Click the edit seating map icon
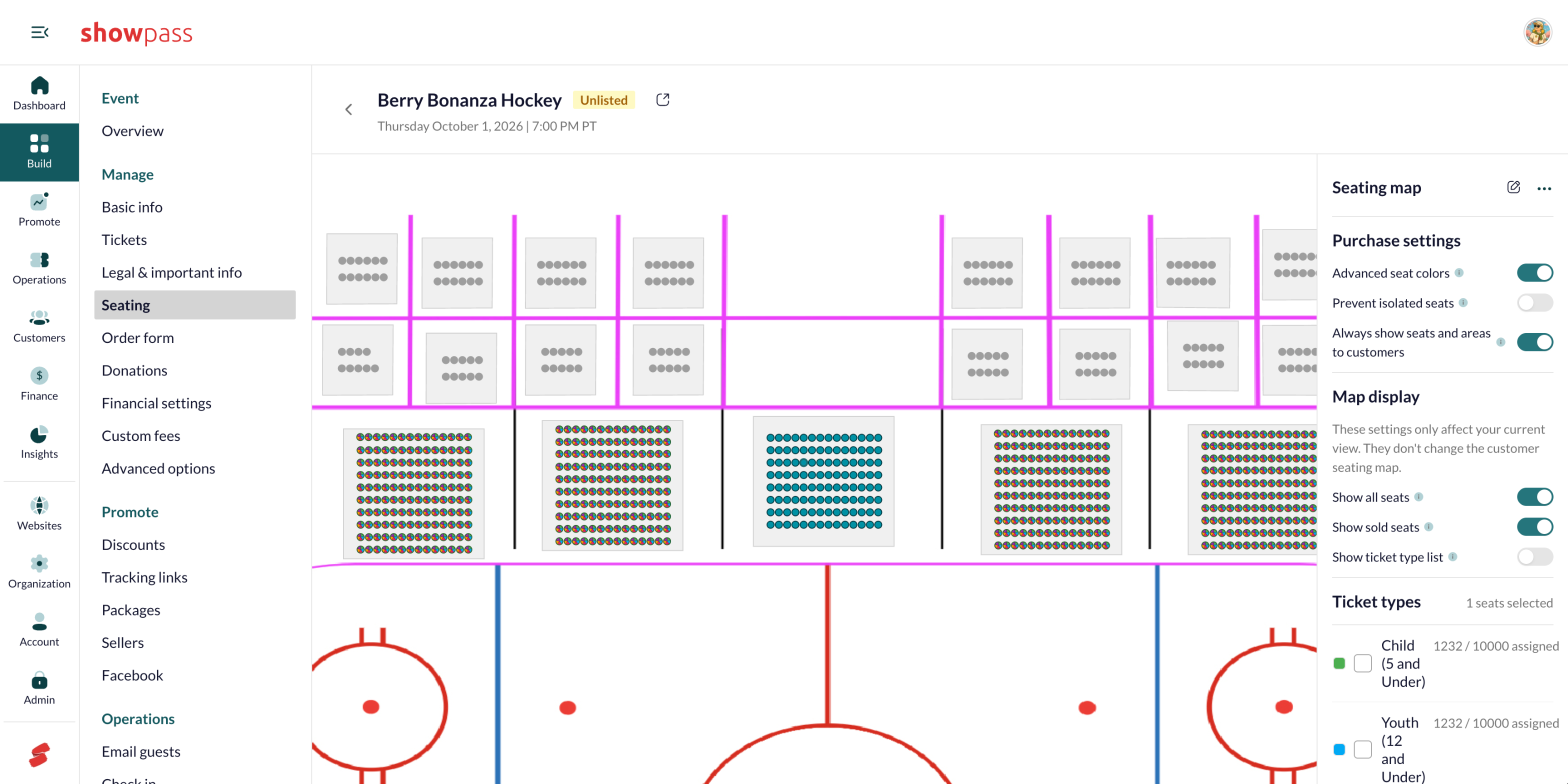Screen dimensions: 1568x784 pos(1514,187)
